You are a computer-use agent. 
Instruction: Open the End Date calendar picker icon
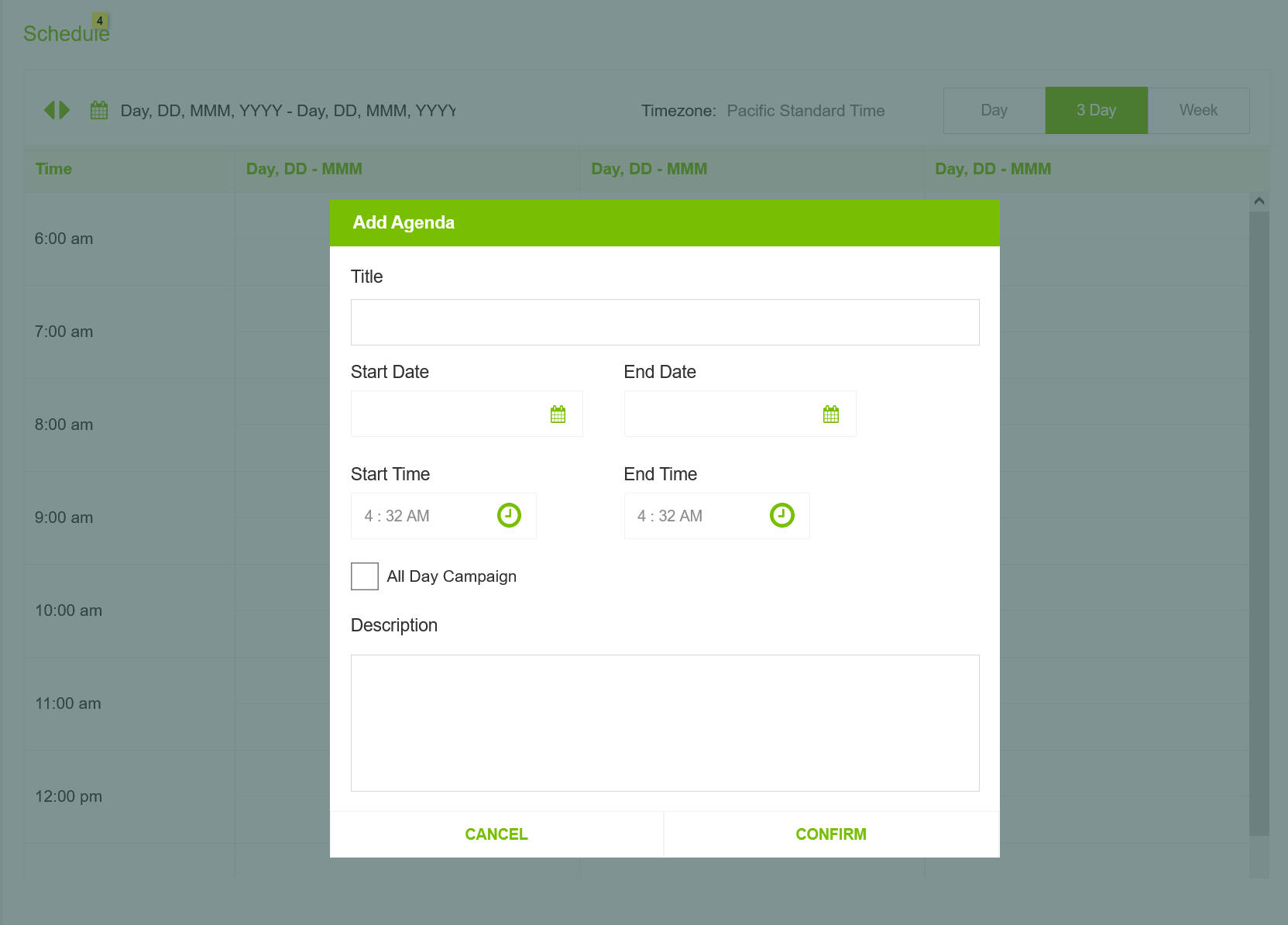coord(830,414)
